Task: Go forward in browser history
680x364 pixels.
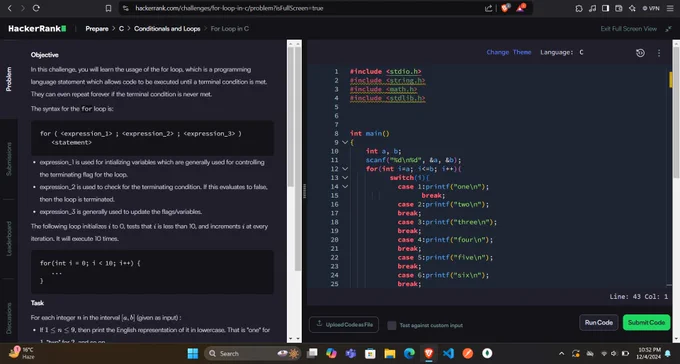Action: pyautogui.click(x=23, y=8)
